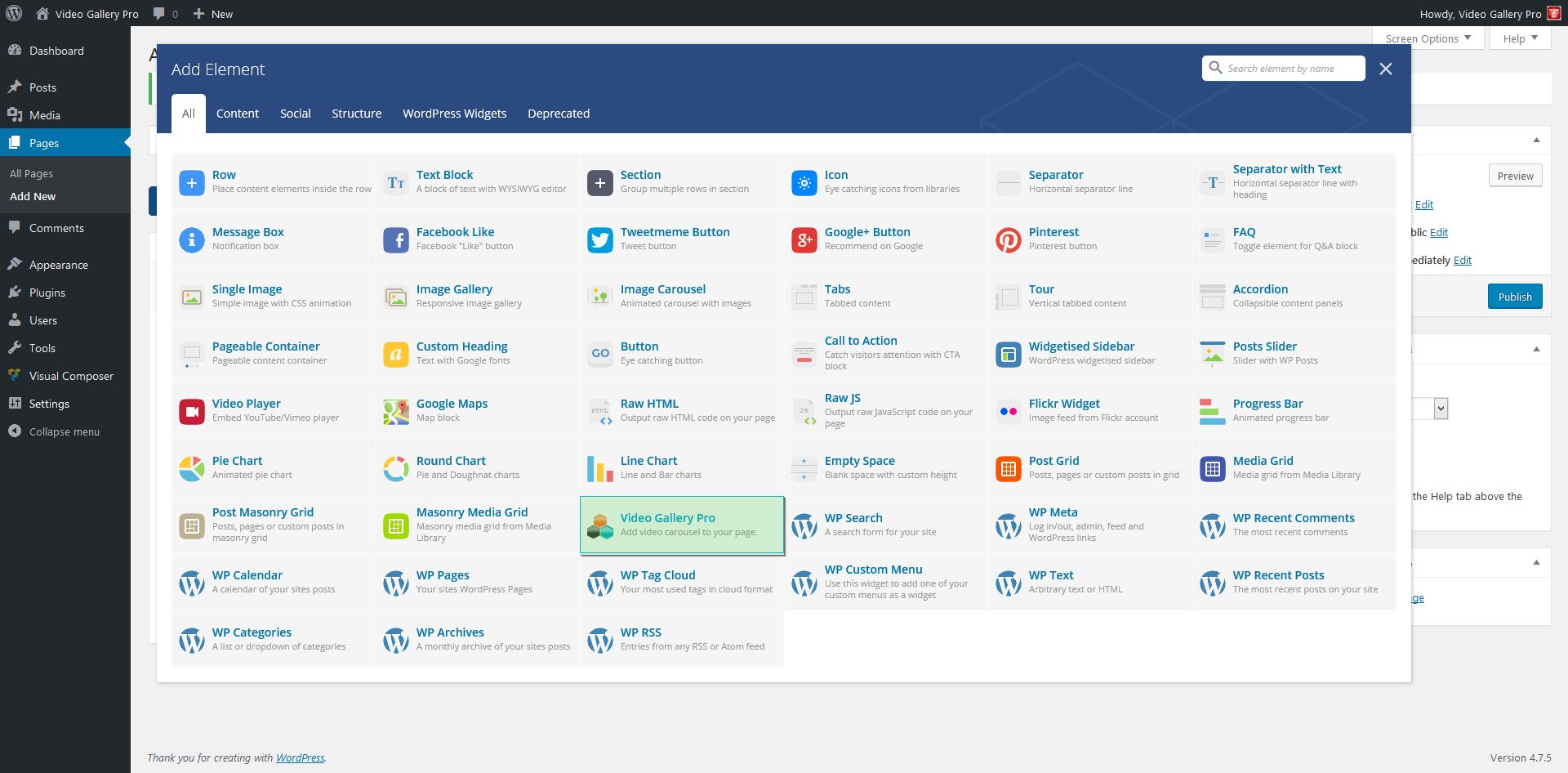Click the Flickr Widget dots icon
Screen dimensions: 1568x773
[x=1009, y=412]
